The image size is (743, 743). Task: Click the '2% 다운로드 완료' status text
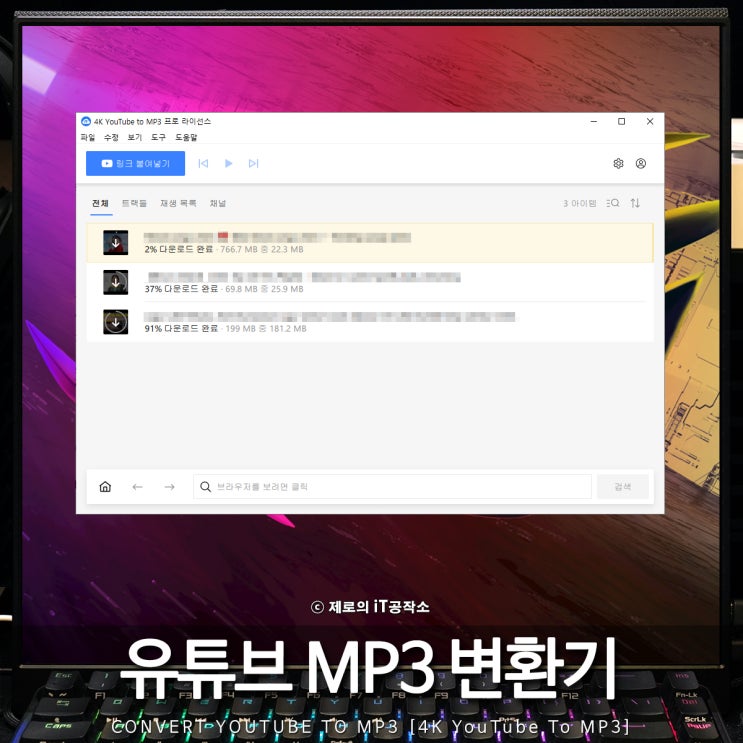coord(179,249)
